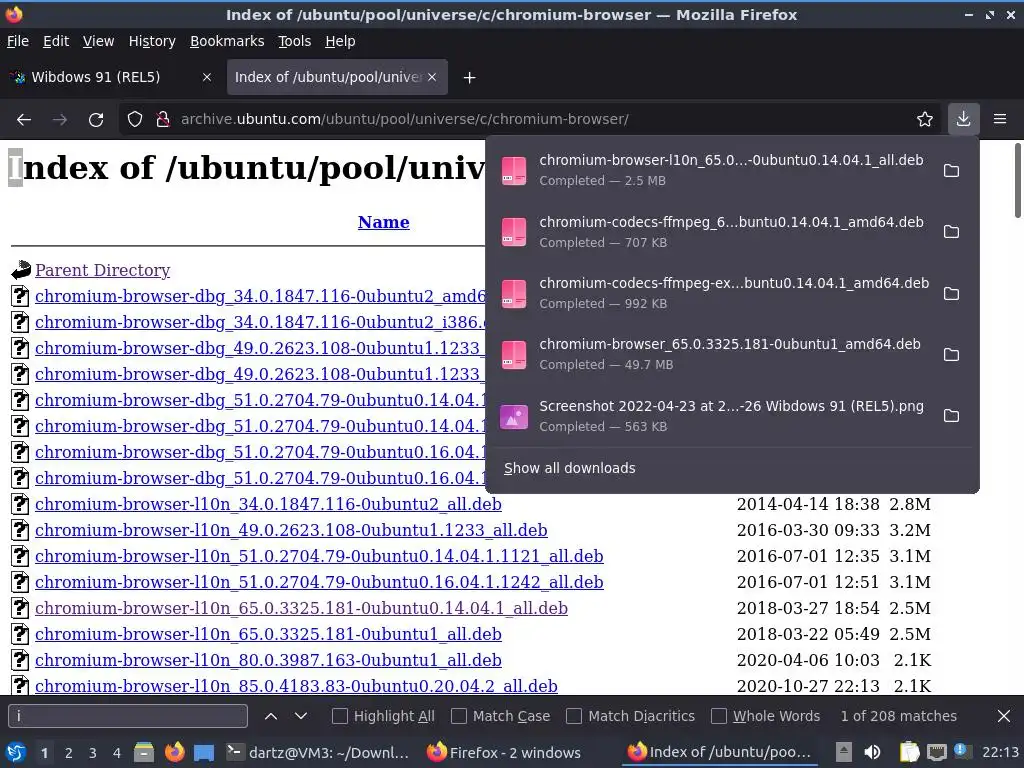The width and height of the screenshot is (1024, 768).
Task: Open the volume control in system tray
Action: coord(872,752)
